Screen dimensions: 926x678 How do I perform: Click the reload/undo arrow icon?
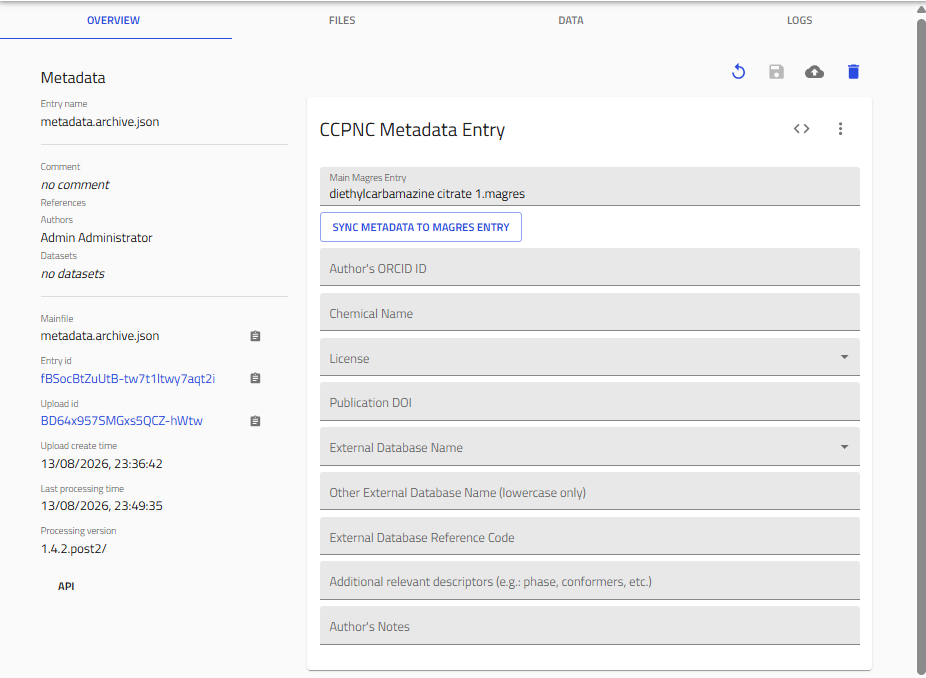(x=738, y=72)
